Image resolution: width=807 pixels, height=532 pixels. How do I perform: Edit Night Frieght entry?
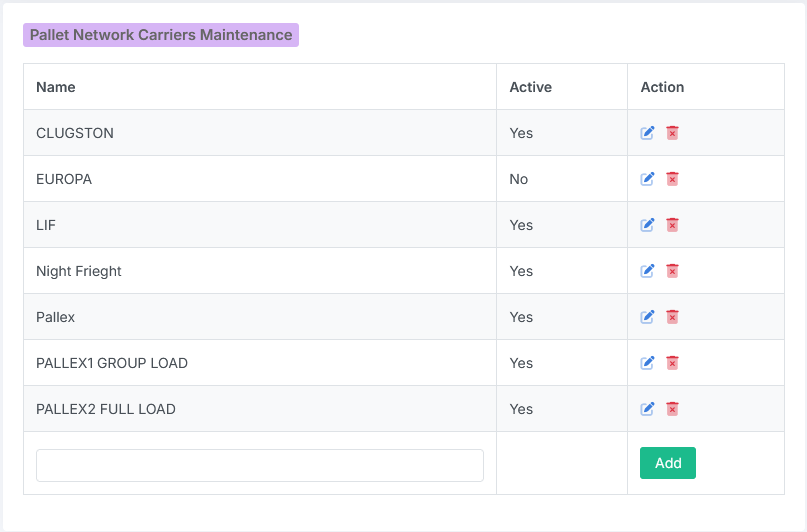647,271
